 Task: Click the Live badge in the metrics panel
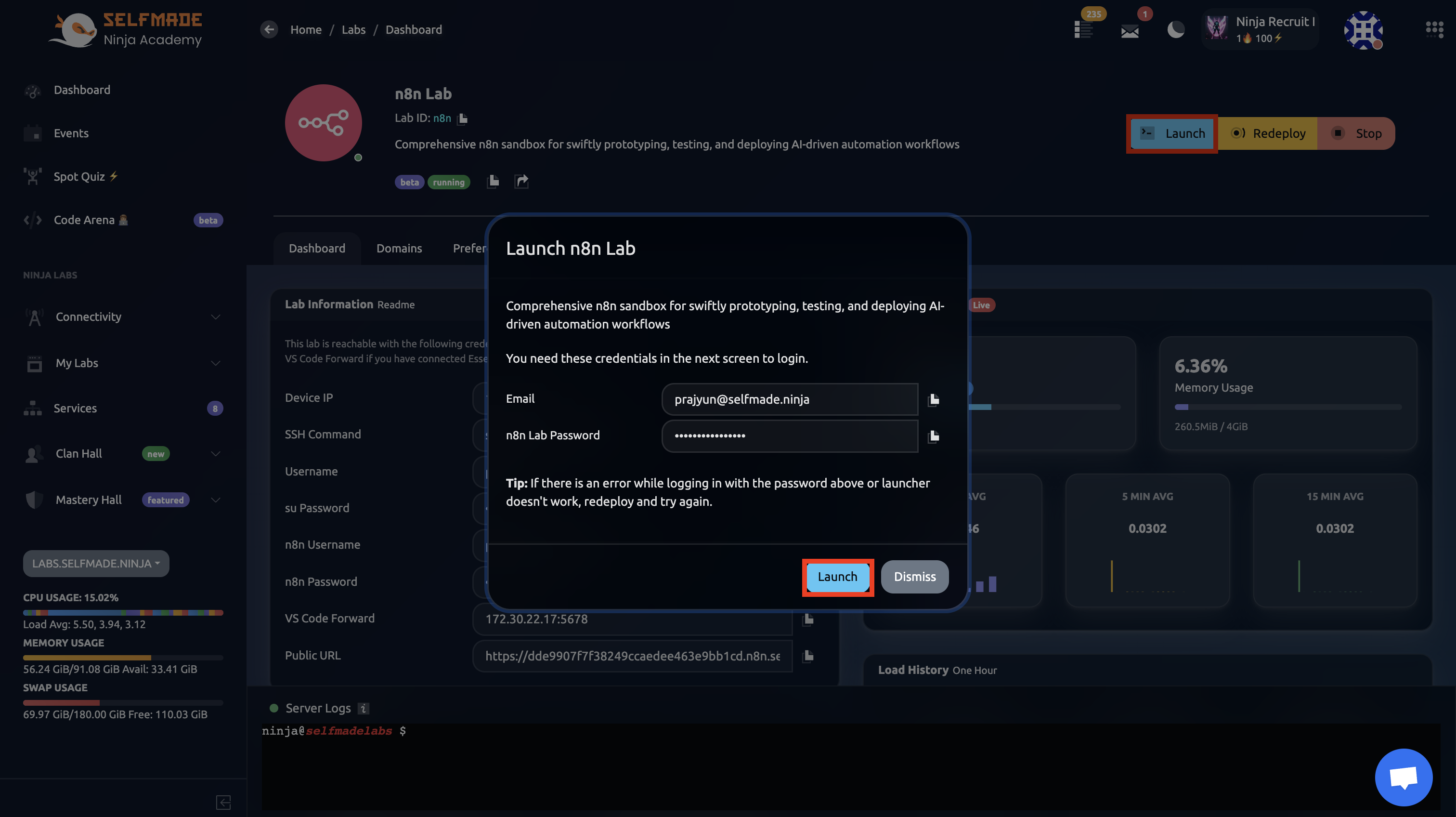pyautogui.click(x=981, y=305)
